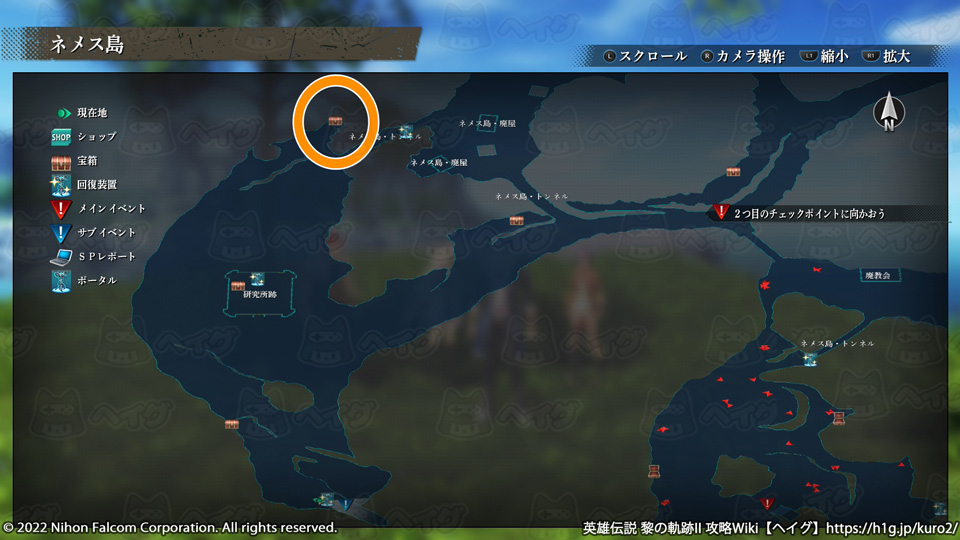Select the main event marker for the second checkpoint

pyautogui.click(x=722, y=212)
